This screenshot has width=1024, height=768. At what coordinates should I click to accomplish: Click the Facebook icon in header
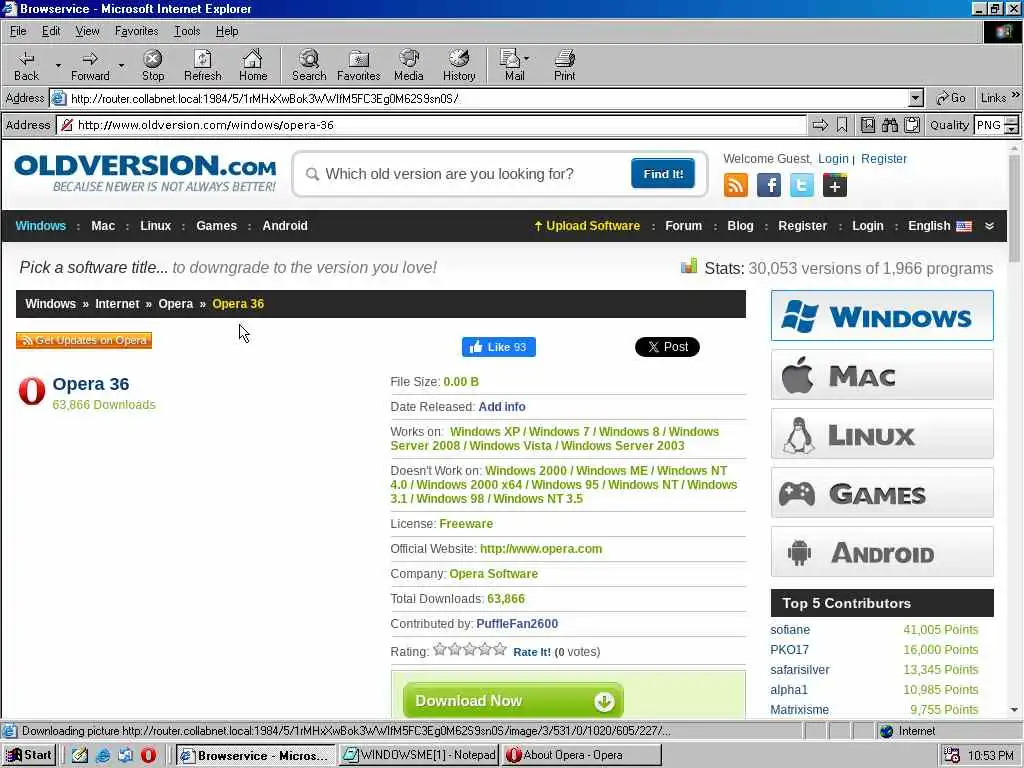[769, 185]
